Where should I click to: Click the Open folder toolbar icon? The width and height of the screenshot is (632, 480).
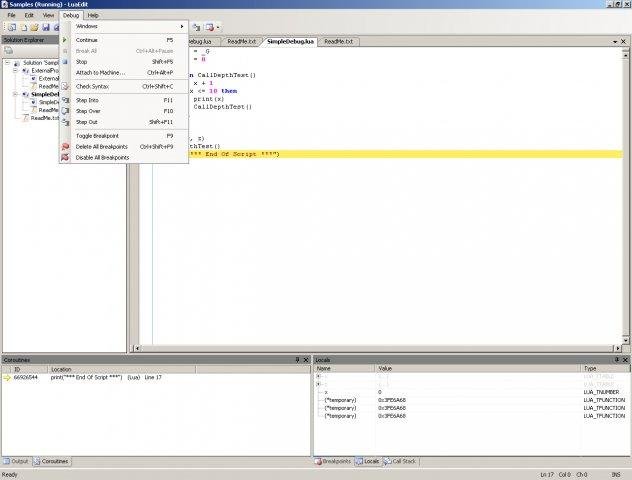35,27
